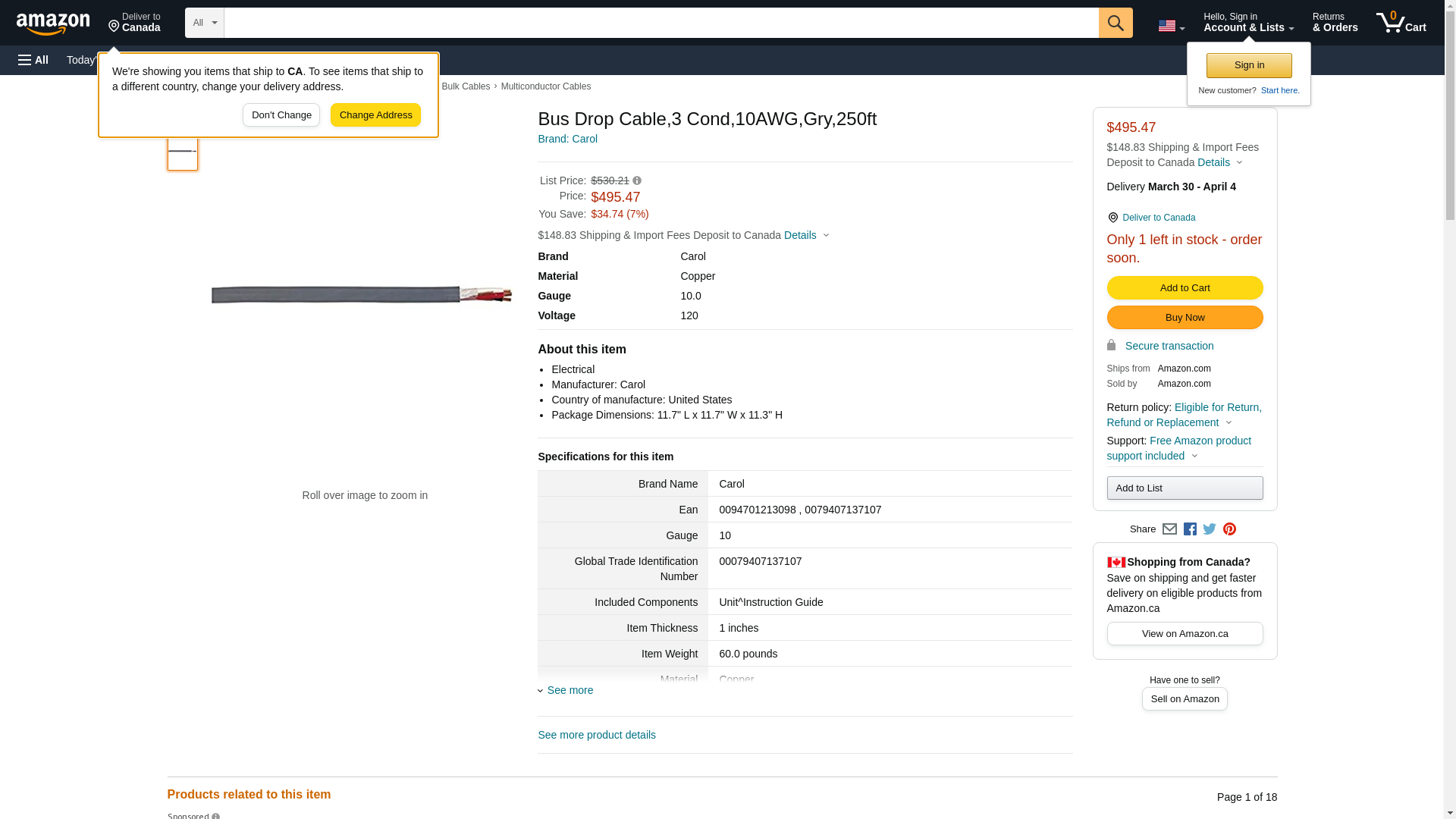Share the product on Facebook
Viewport: 1456px width, 819px height.
coord(1190,529)
